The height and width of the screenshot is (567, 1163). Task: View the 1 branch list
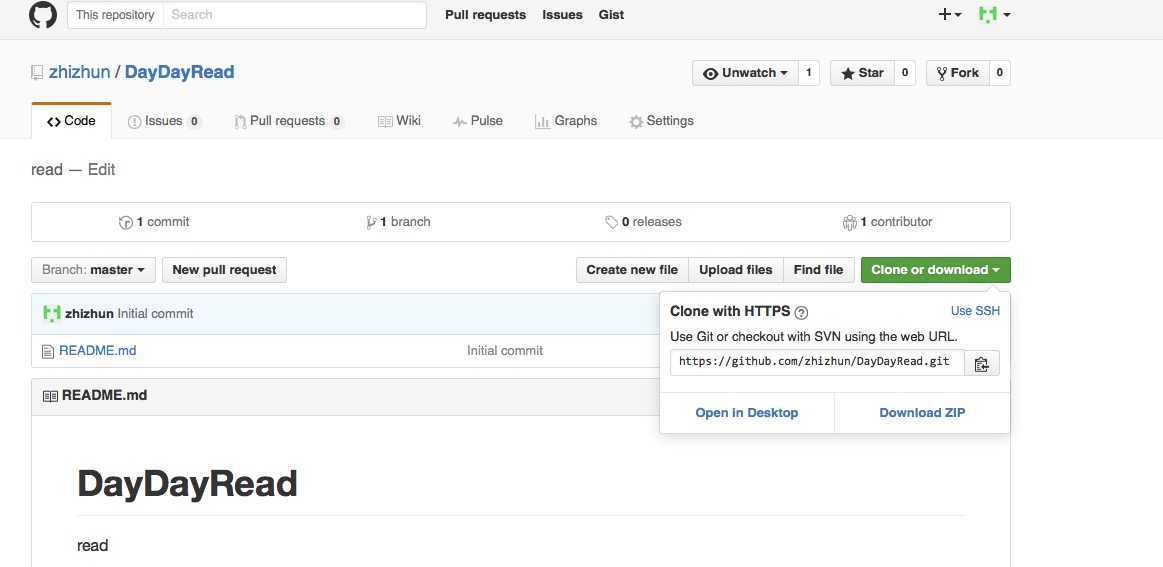click(x=398, y=222)
